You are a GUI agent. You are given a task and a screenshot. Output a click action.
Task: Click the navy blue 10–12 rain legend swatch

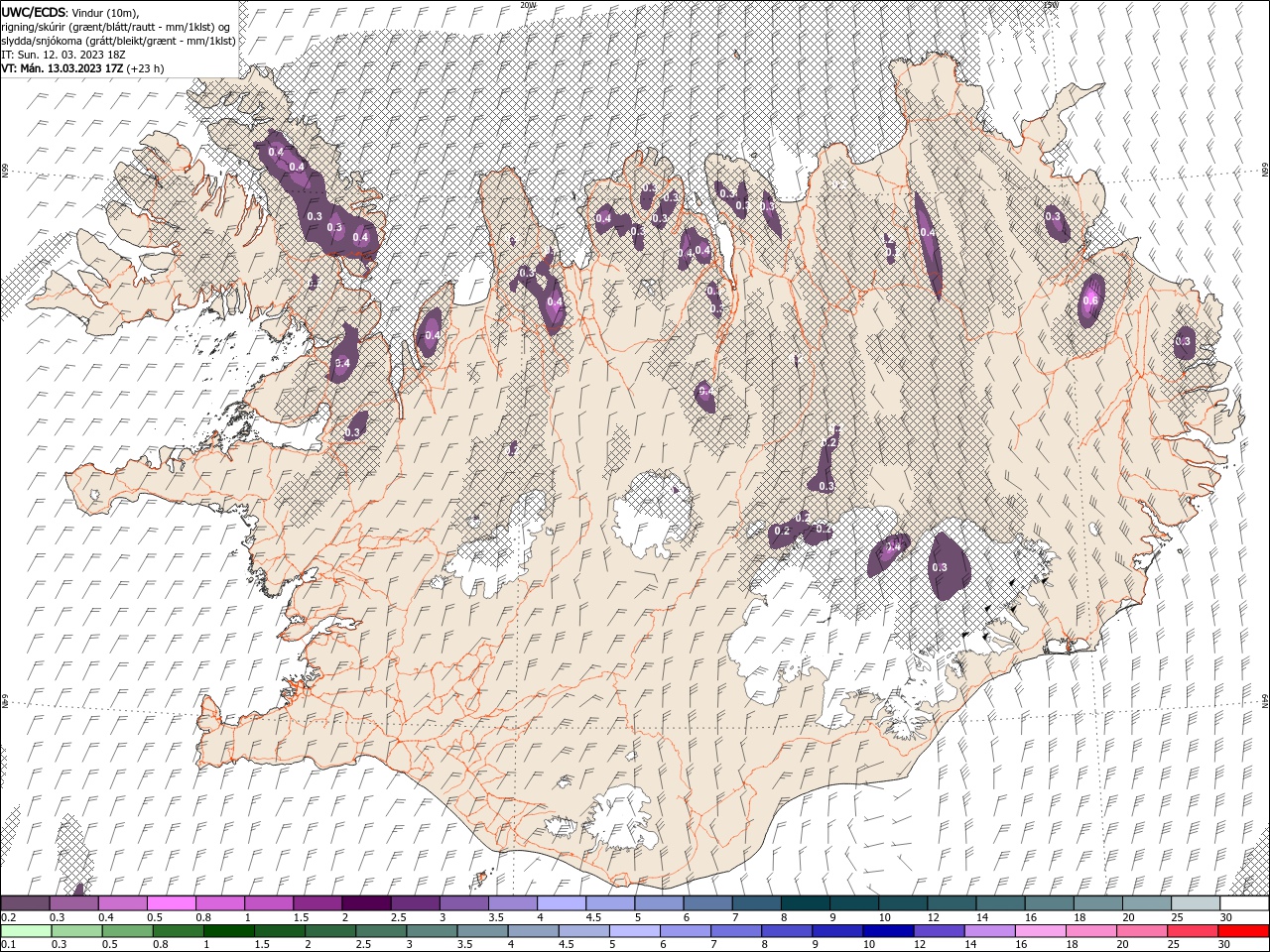(888, 930)
